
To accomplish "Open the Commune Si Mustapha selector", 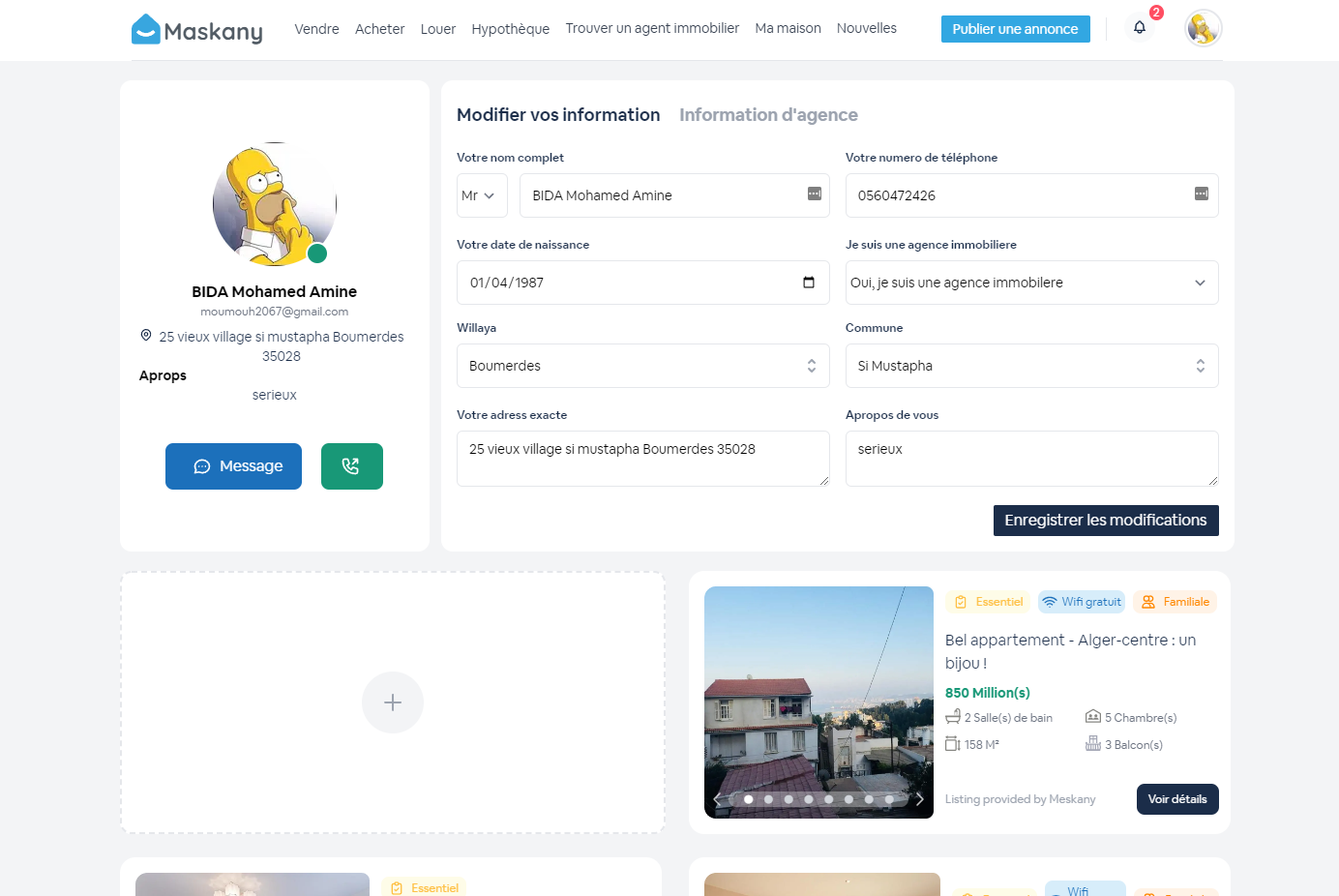I will pyautogui.click(x=1032, y=366).
